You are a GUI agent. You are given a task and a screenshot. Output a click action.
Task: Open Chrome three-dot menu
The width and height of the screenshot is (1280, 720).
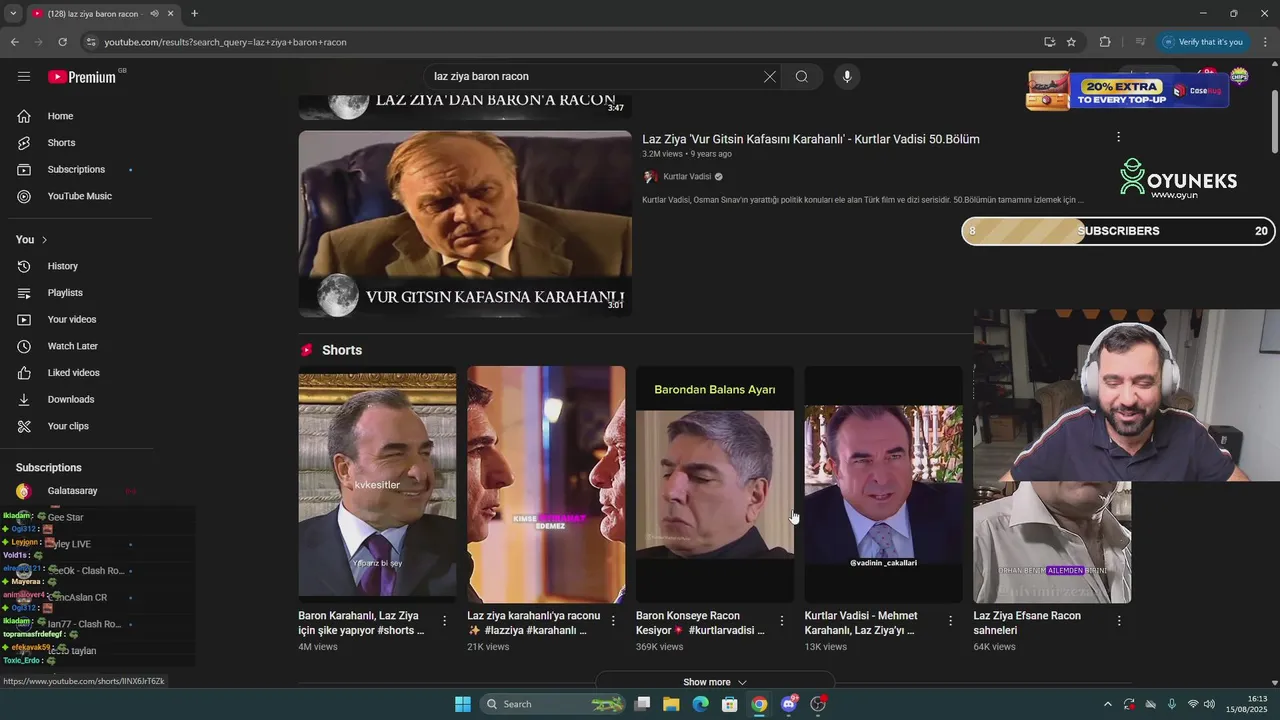point(1265,42)
